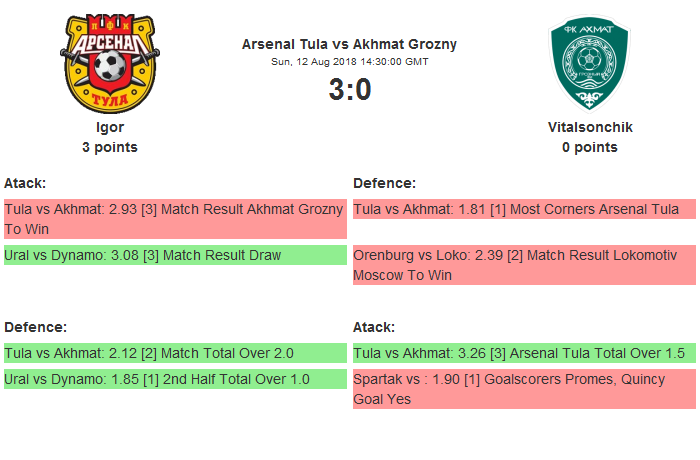This screenshot has width=700, height=460.
Task: Select the Most Corners Arsenal Tula bet row
Action: (523, 209)
